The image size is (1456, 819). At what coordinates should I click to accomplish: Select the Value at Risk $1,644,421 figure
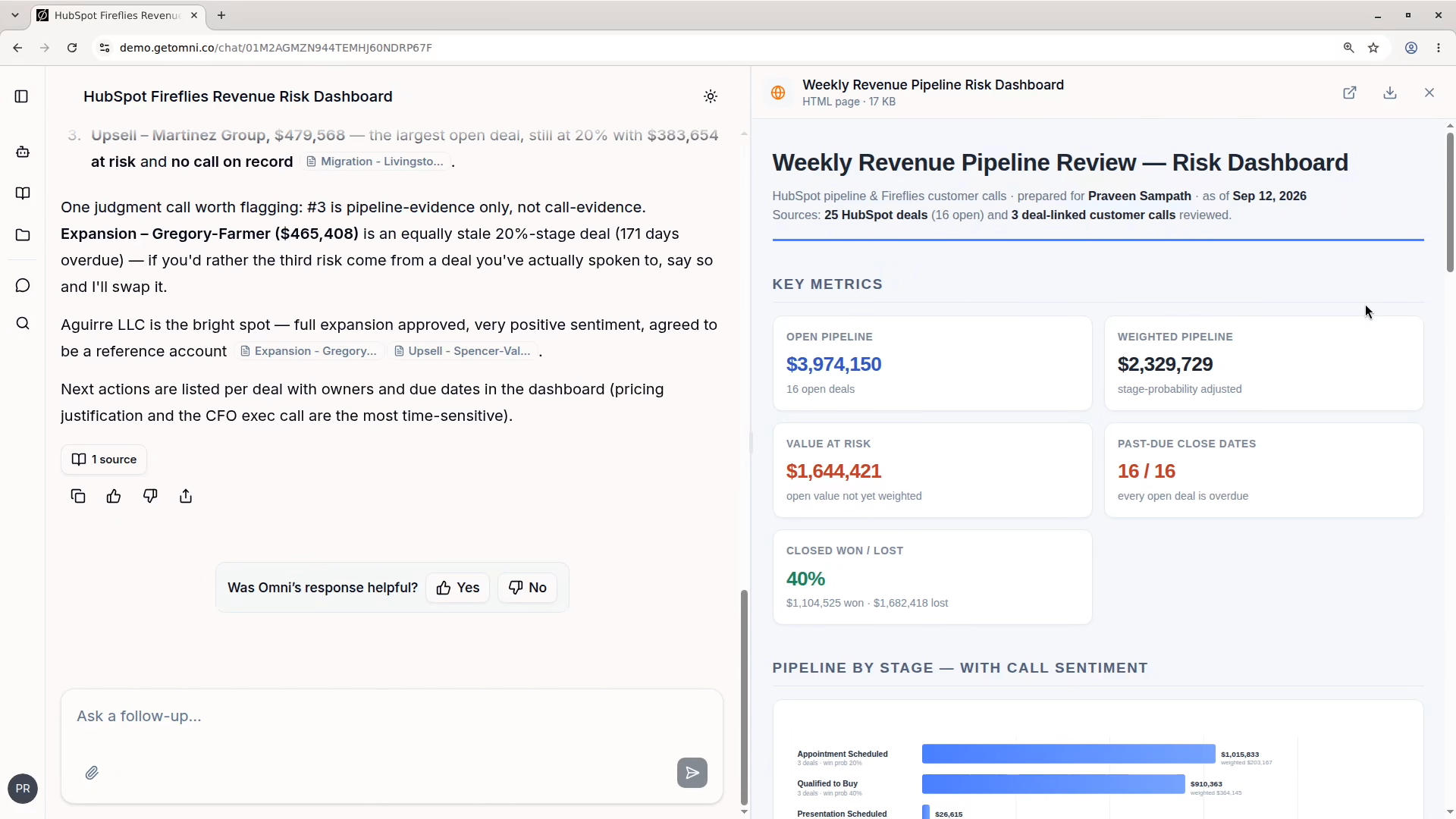(833, 472)
